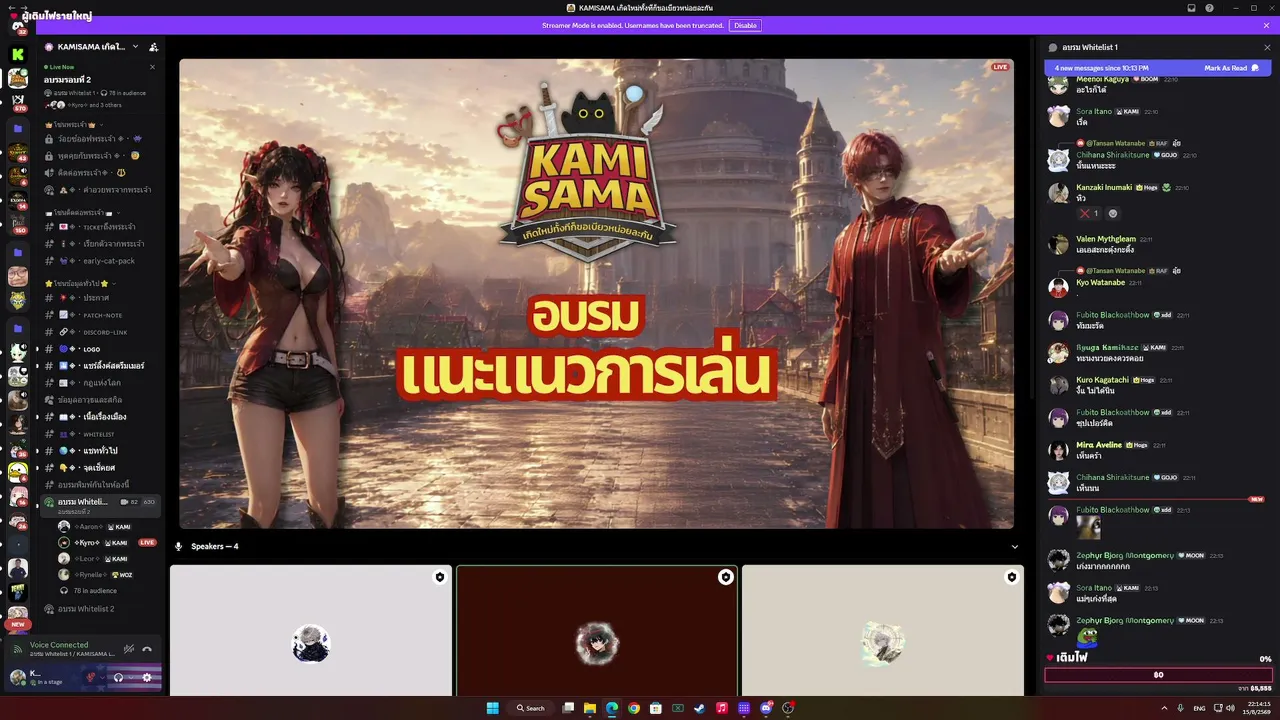Open the middle speaker video tile
This screenshot has width=1280, height=720.
pyautogui.click(x=597, y=631)
